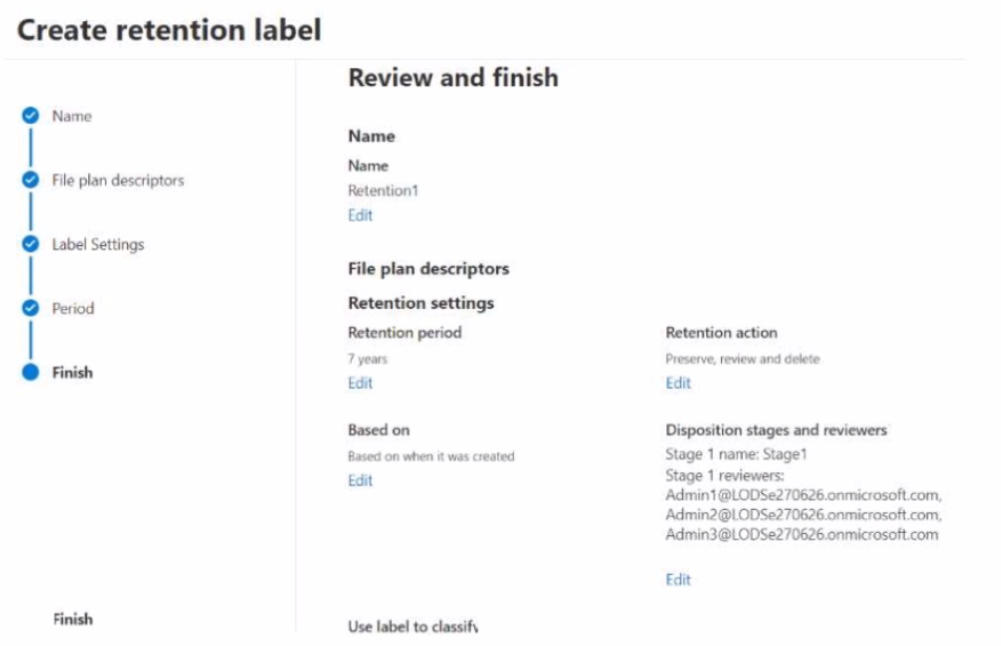Image resolution: width=1001 pixels, height=646 pixels.
Task: Click the Finish step circle indicator
Action: [31, 372]
